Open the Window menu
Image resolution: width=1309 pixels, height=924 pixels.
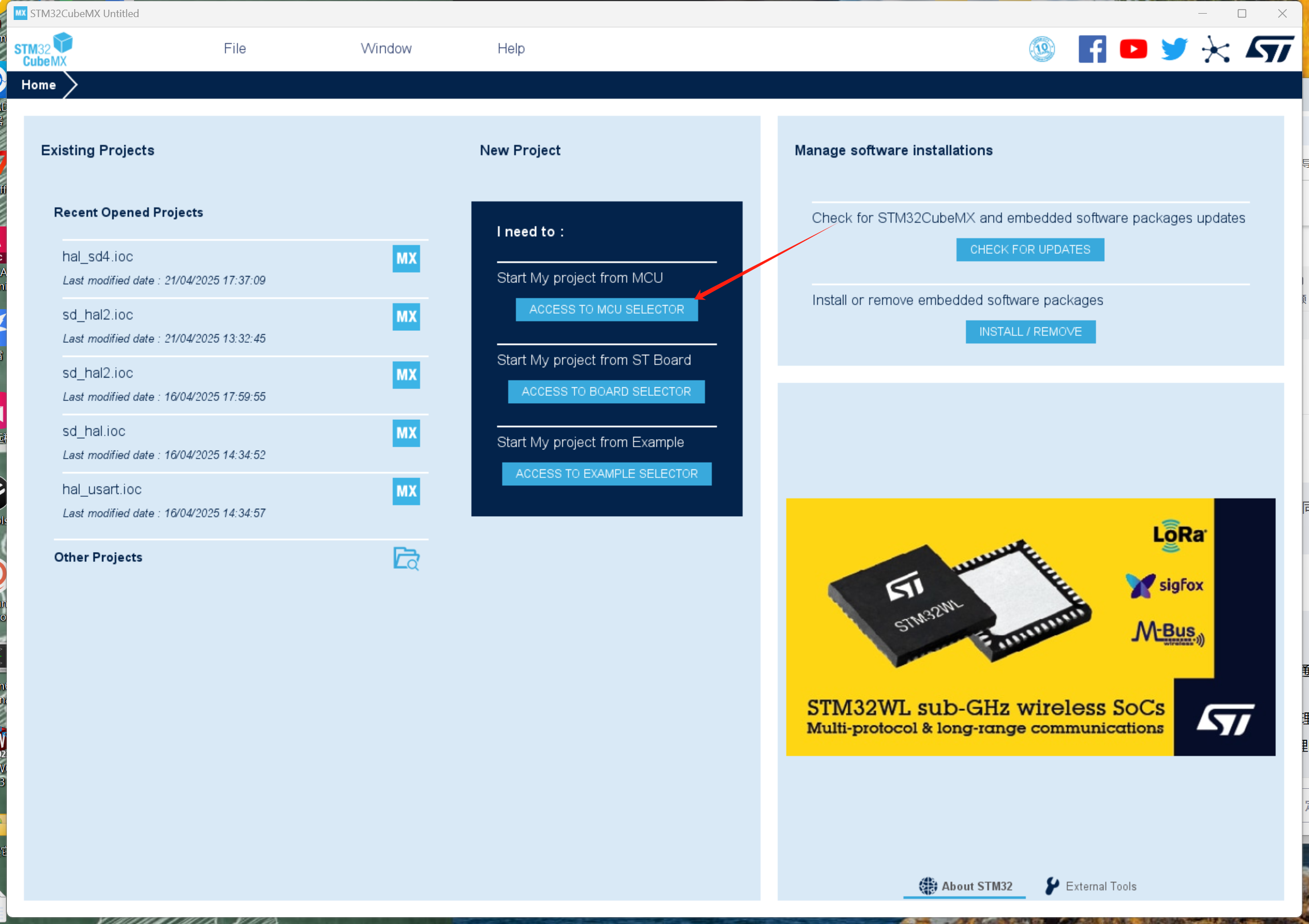(386, 48)
